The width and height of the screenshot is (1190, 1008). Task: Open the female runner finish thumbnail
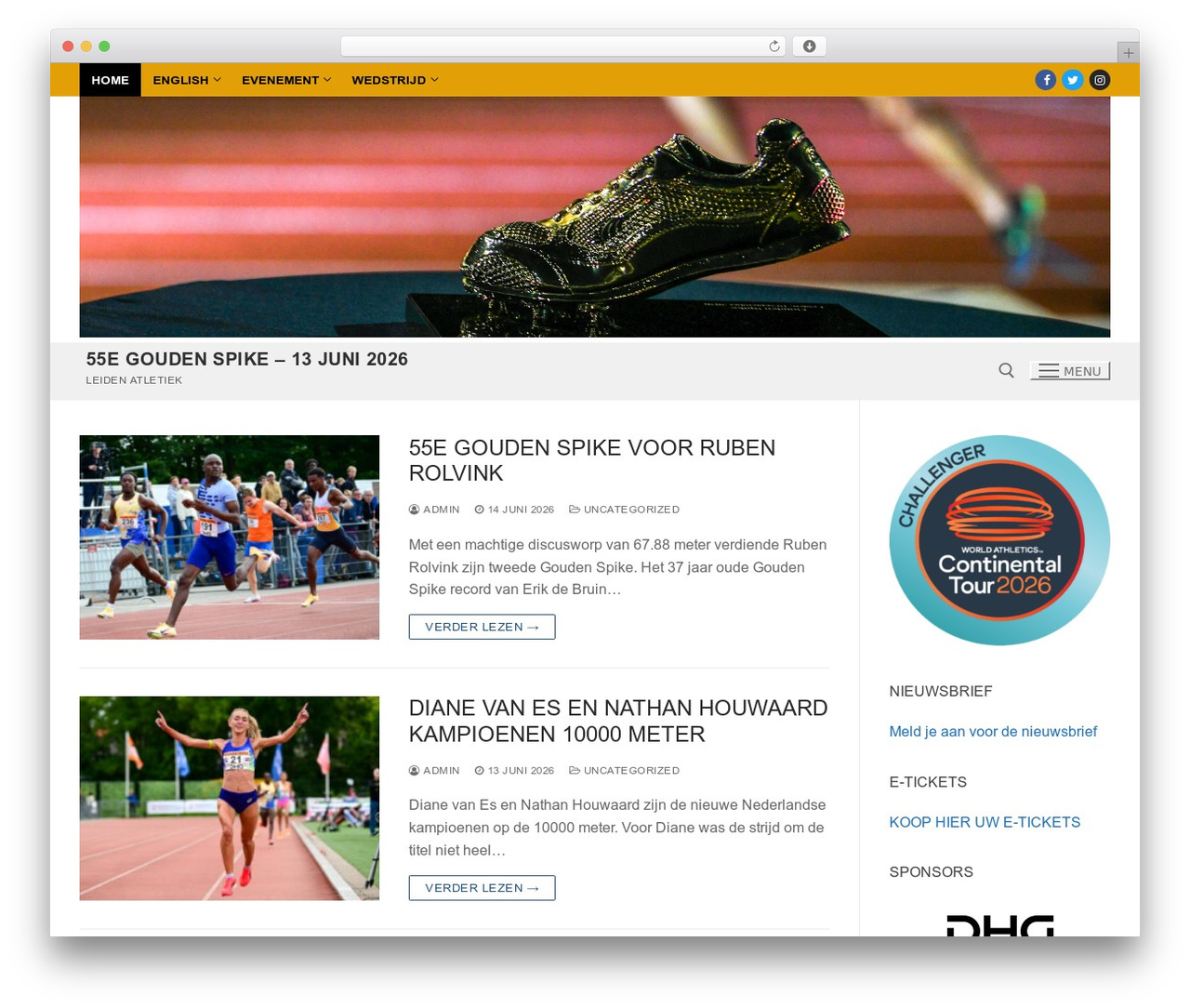[x=230, y=798]
